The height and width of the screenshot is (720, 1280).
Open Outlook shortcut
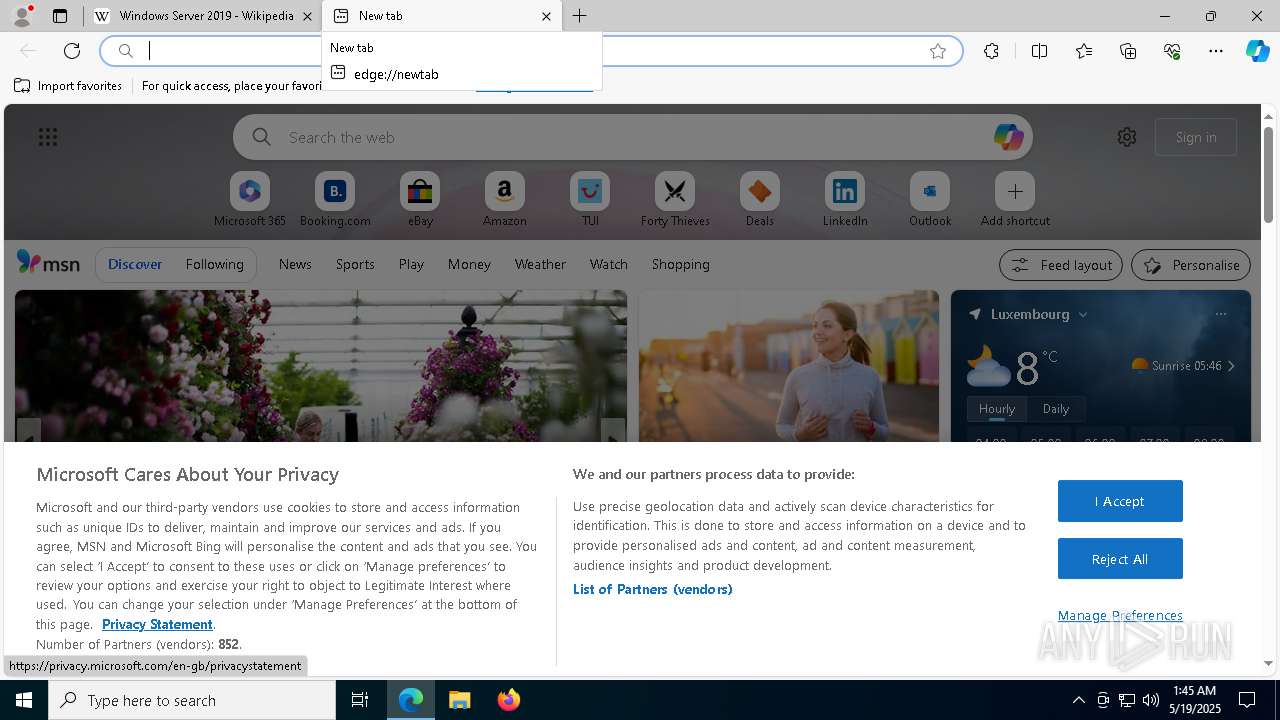[x=930, y=200]
